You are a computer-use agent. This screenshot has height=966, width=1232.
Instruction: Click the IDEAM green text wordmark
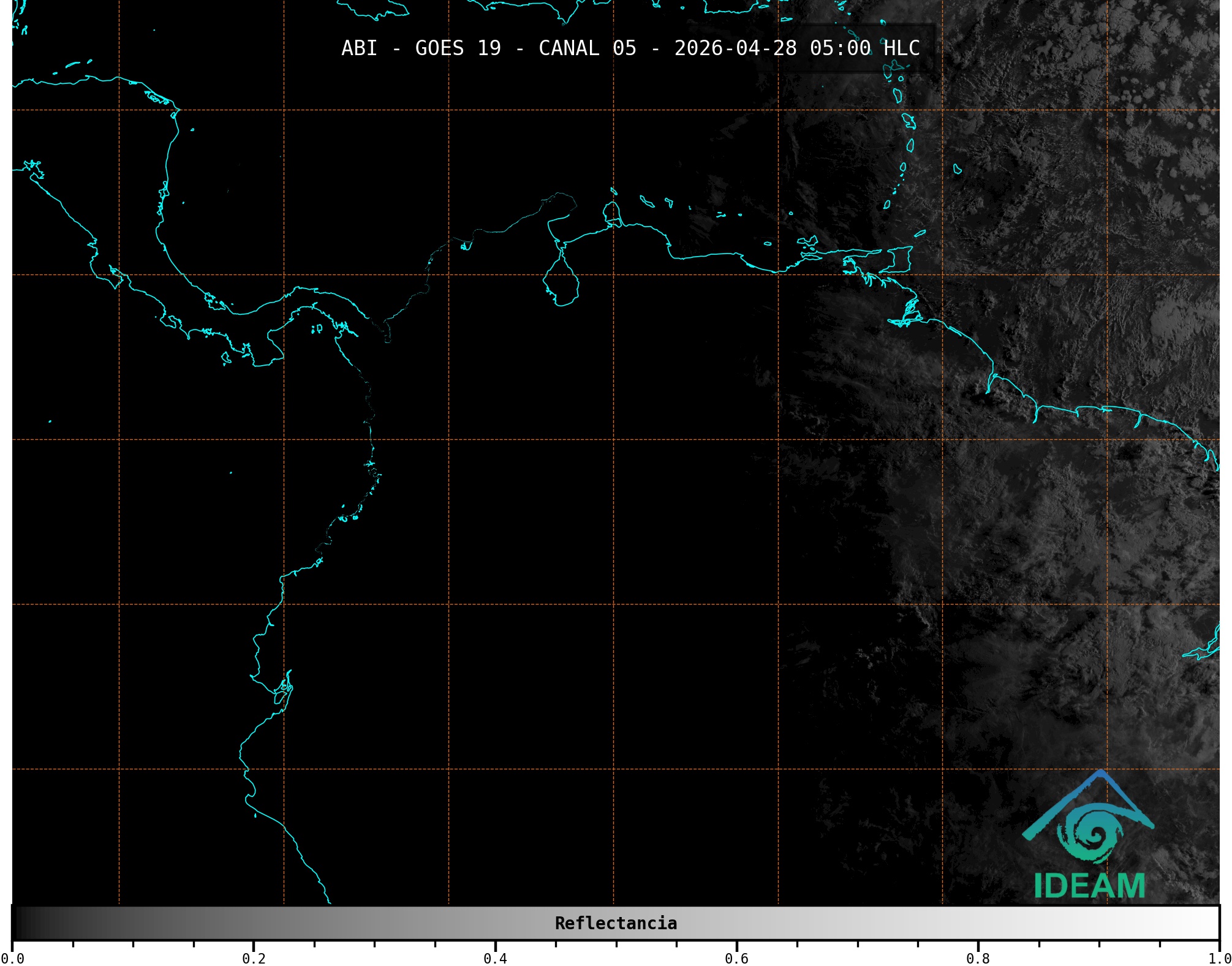[x=1089, y=886]
